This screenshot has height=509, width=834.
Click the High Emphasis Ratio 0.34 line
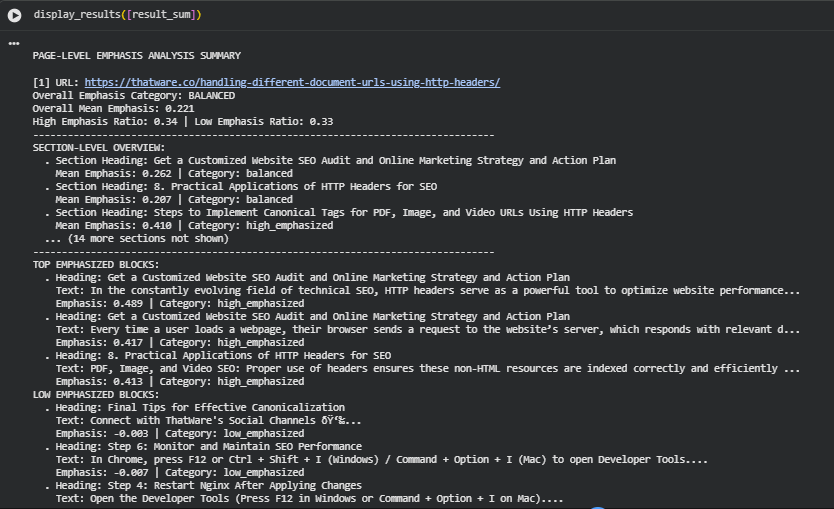click(183, 122)
